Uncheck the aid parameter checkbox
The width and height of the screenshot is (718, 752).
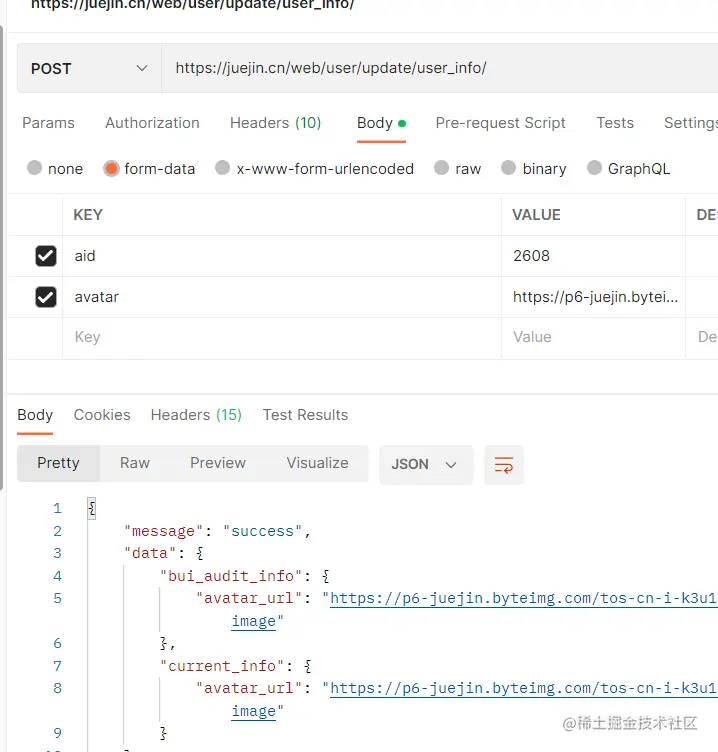click(x=46, y=256)
